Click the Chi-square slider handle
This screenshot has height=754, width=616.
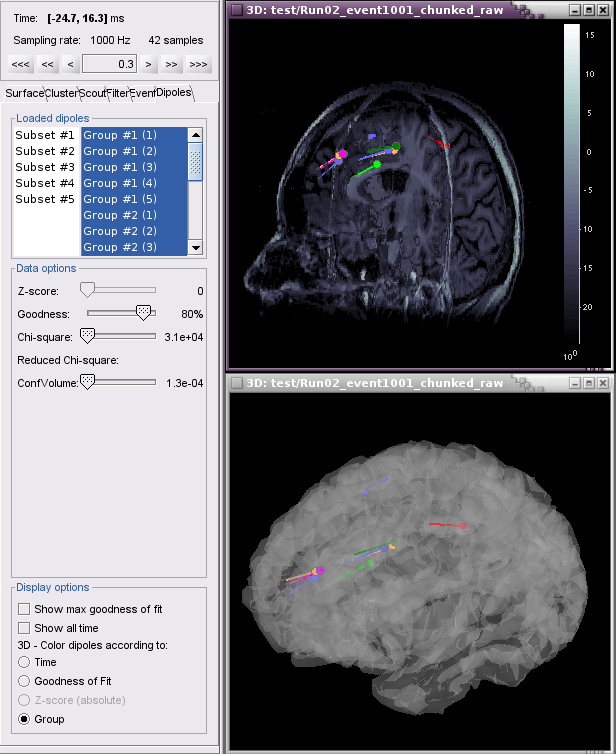pos(87,336)
